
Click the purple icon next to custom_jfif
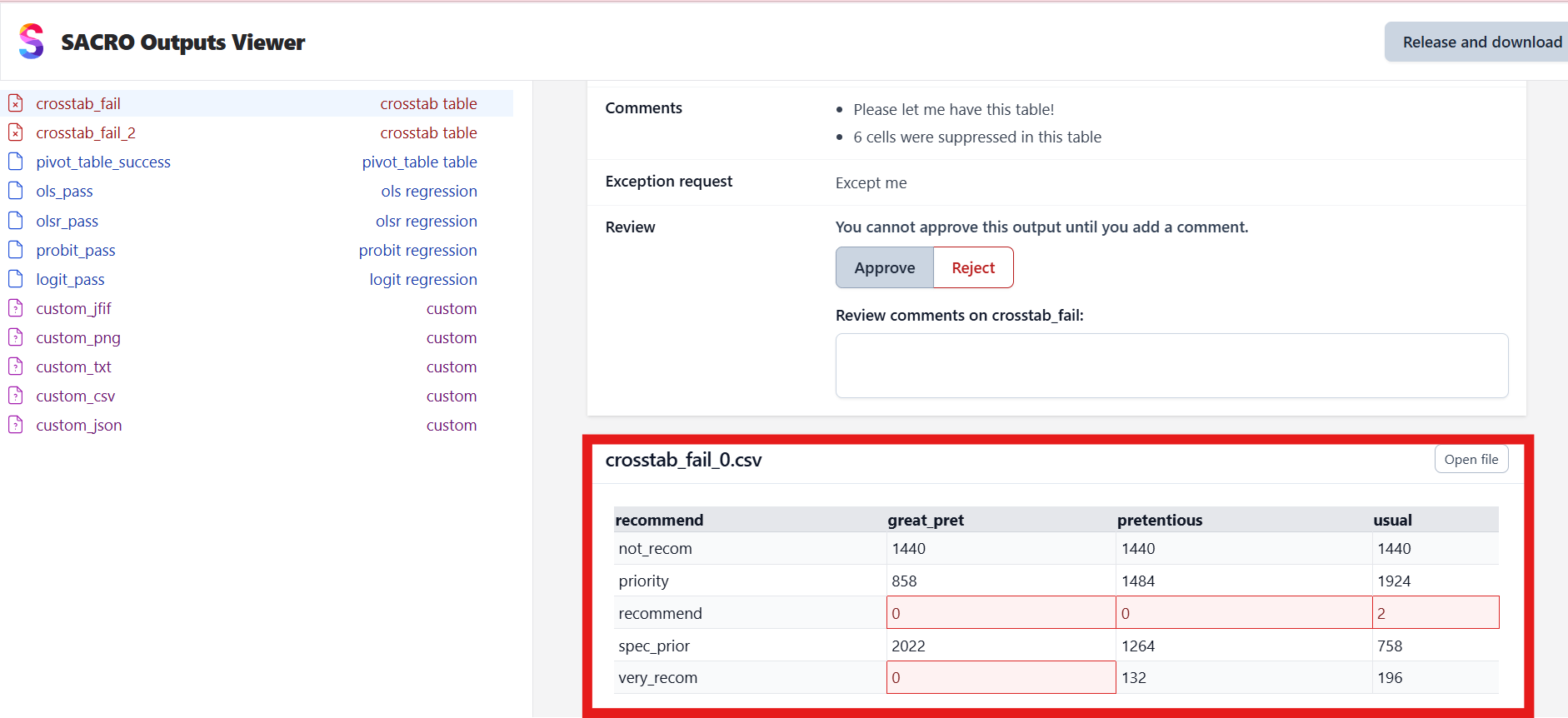pos(16,309)
